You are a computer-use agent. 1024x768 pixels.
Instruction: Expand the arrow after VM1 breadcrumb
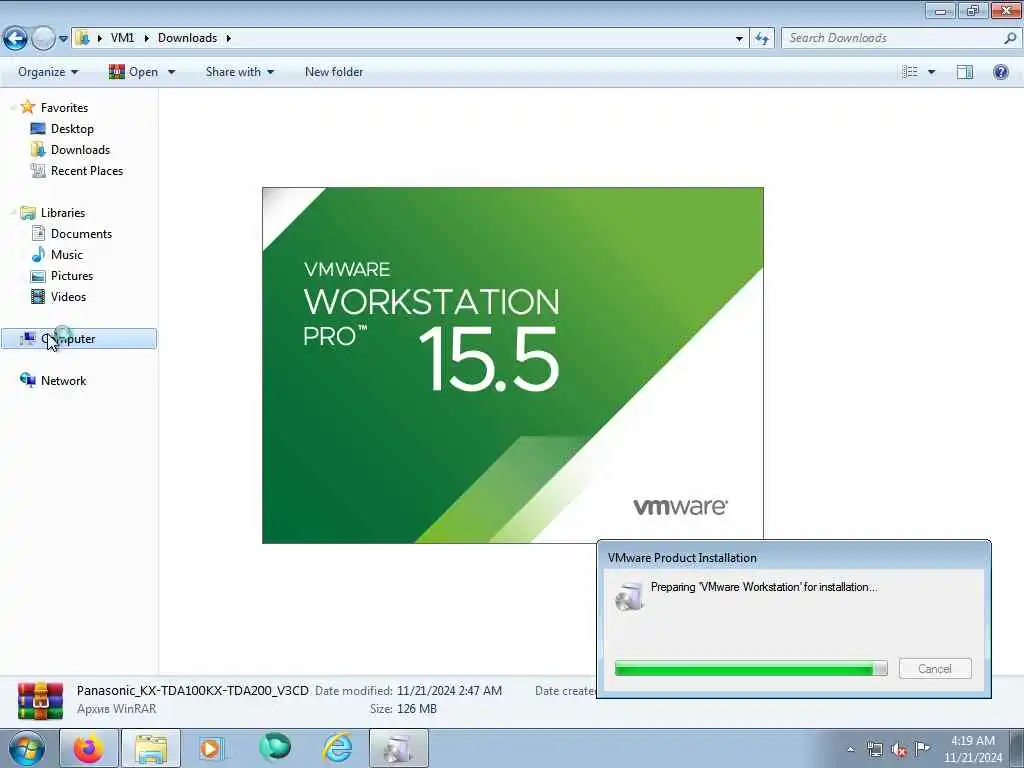coord(146,38)
